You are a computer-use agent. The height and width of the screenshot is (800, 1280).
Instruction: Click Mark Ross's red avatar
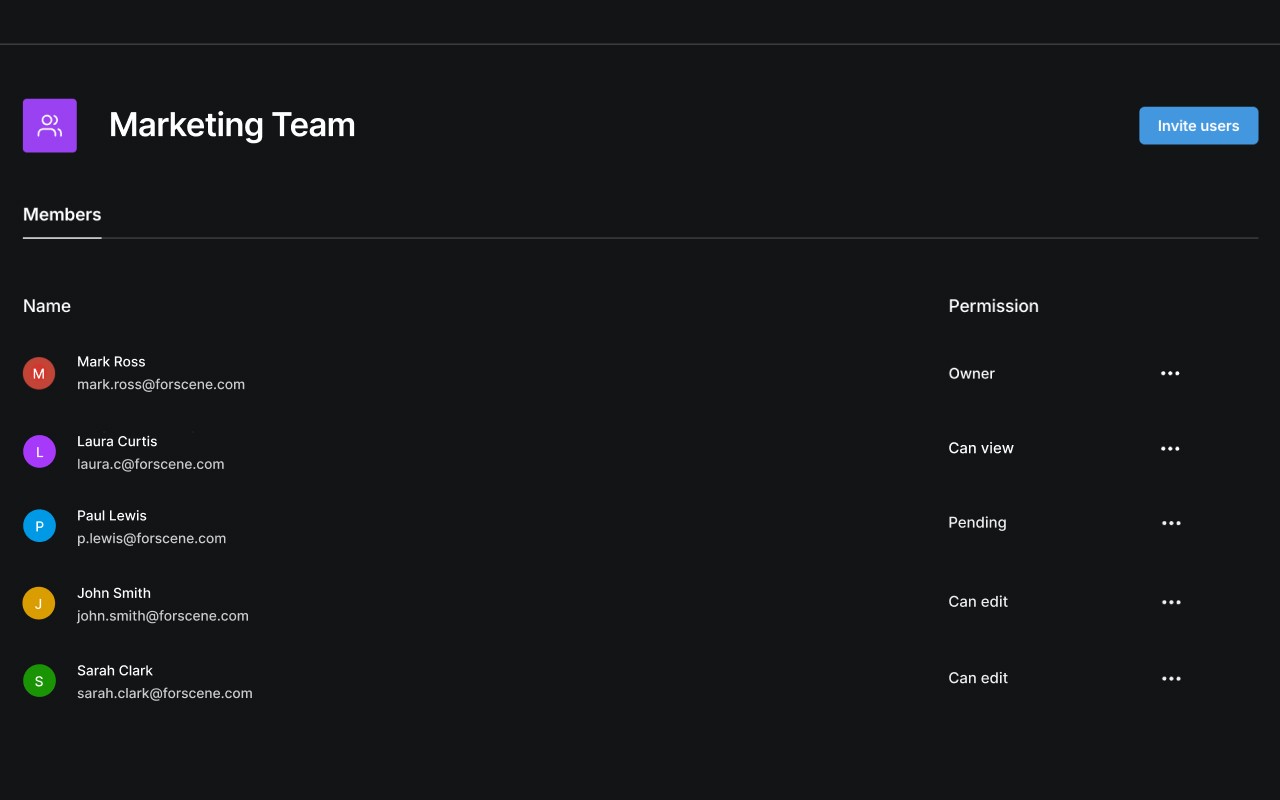[39, 372]
